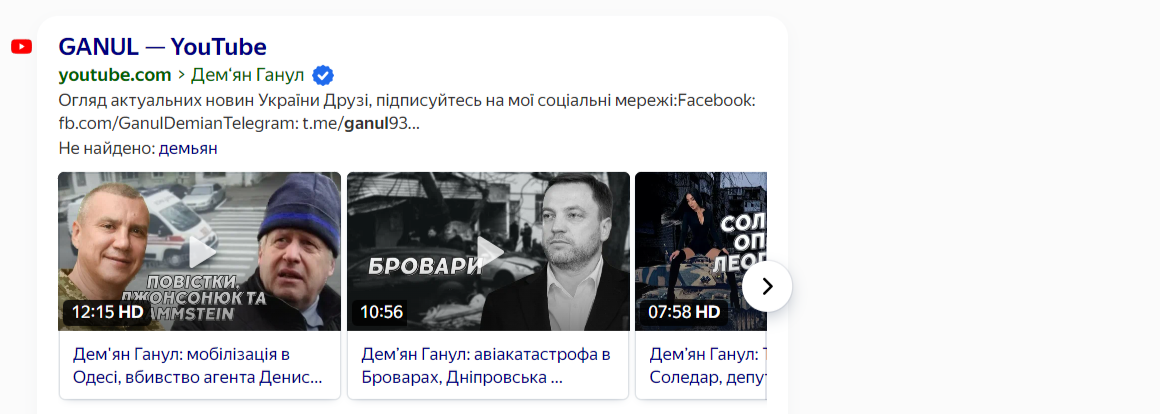
Task: Click the red YouTube favicon icon
Action: coord(21,47)
